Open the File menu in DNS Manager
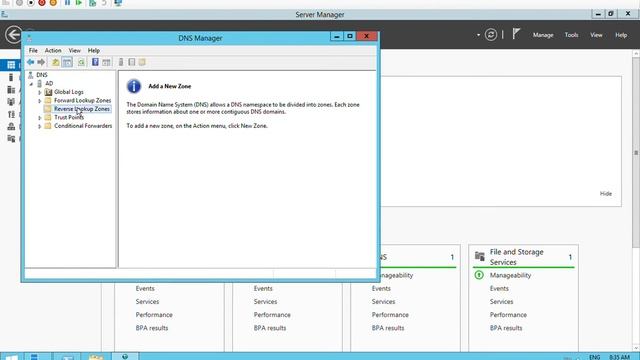This screenshot has width=640, height=360. (x=33, y=51)
